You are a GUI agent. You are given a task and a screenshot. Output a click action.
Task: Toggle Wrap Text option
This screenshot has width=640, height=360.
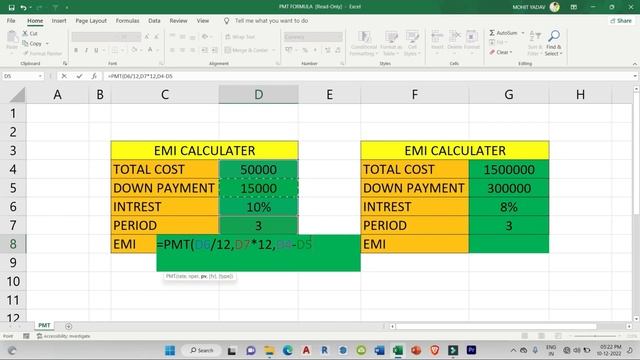point(240,37)
